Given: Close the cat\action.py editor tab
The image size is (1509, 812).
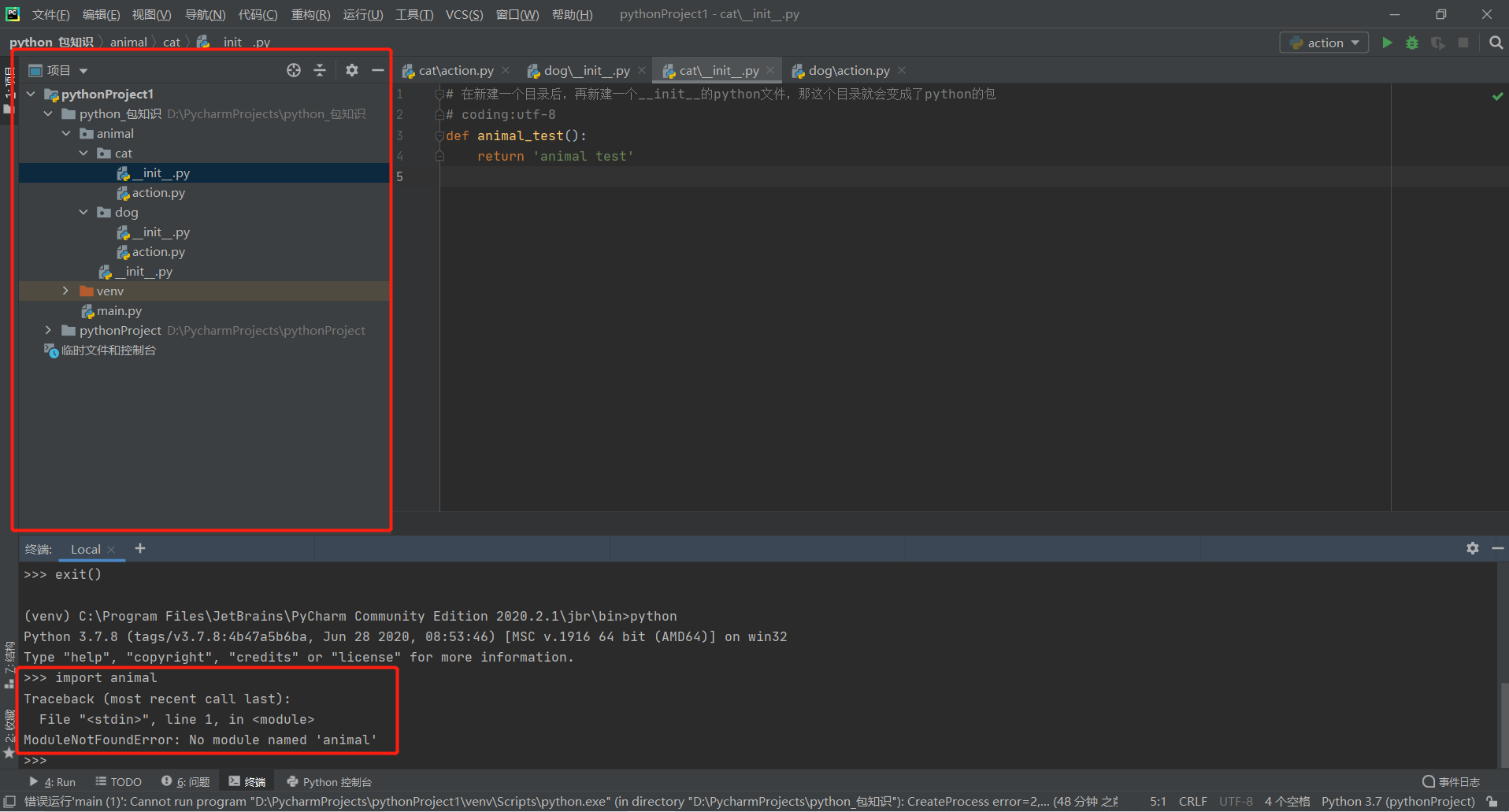Looking at the screenshot, I should click(x=506, y=70).
